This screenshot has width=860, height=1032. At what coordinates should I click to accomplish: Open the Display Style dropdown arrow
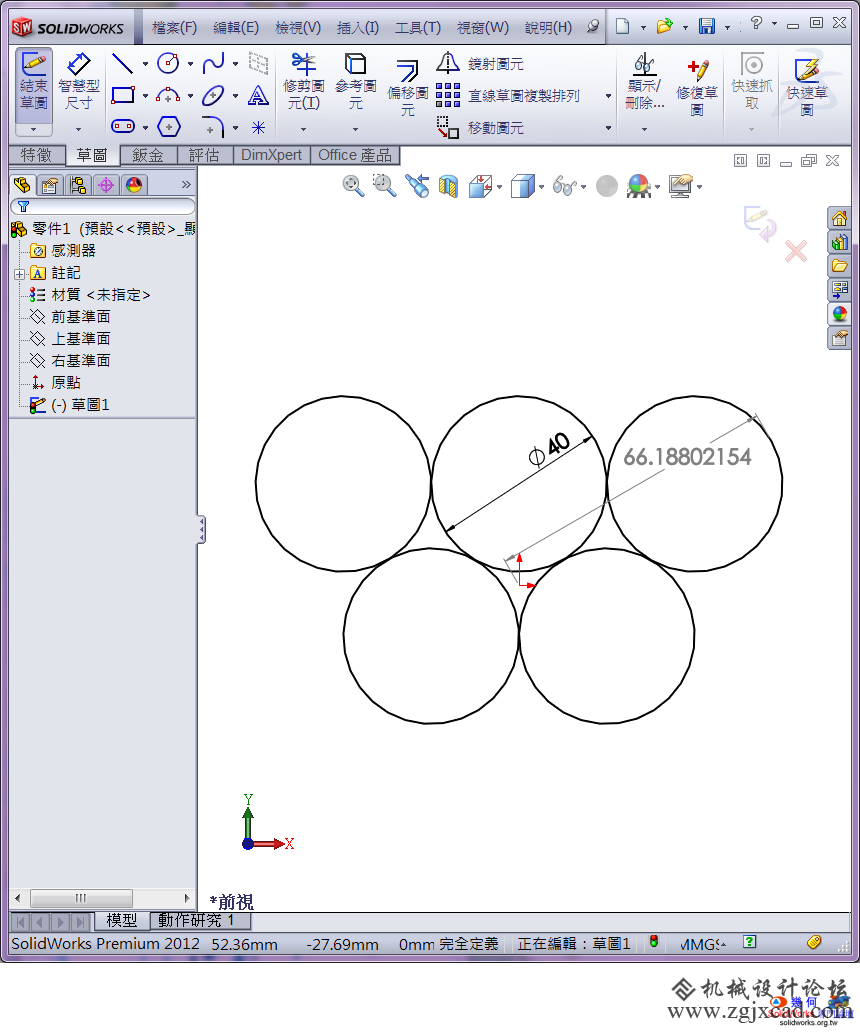pos(541,187)
